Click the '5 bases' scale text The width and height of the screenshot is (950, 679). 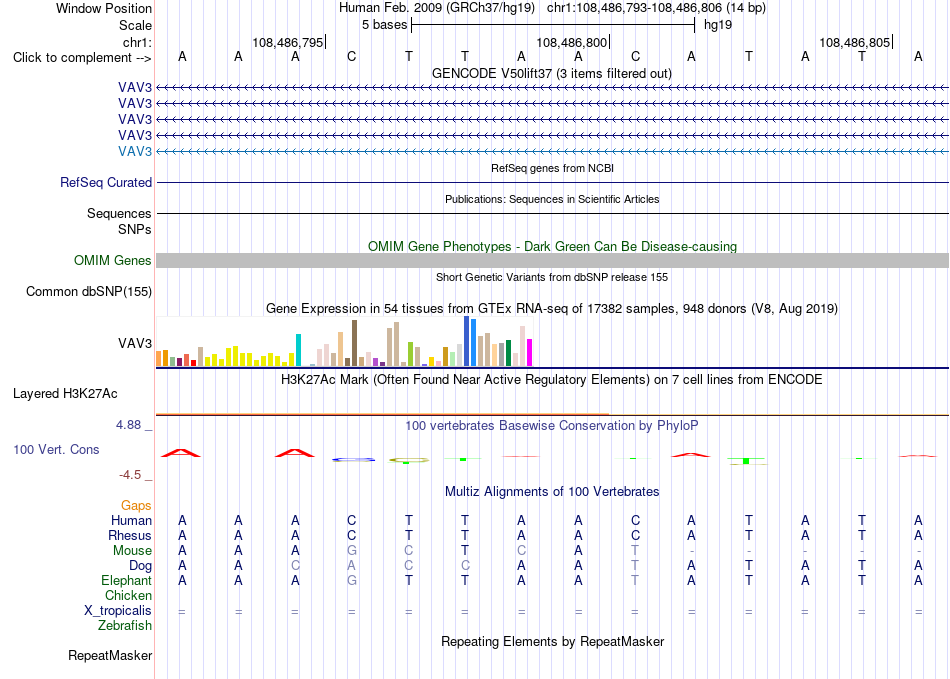385,25
